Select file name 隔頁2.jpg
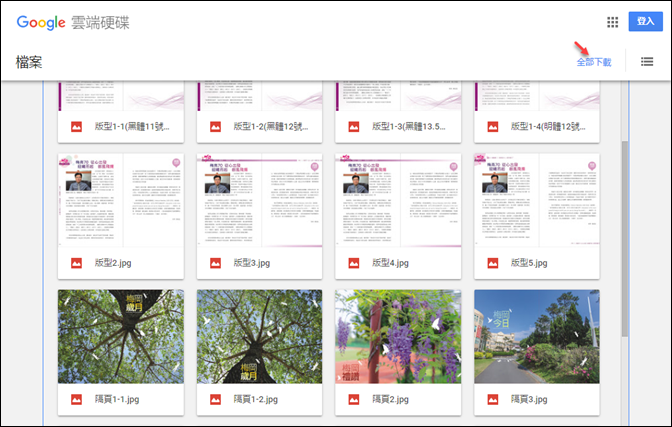Image resolution: width=672 pixels, height=427 pixels. (x=390, y=399)
